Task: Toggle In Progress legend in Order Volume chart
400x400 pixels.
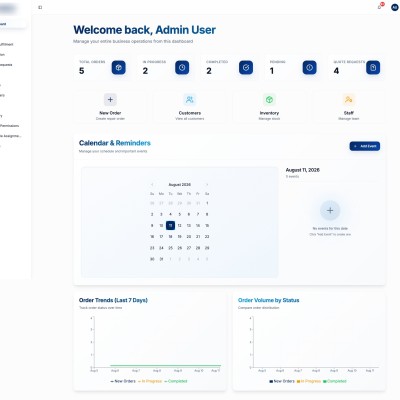Action: [309, 381]
